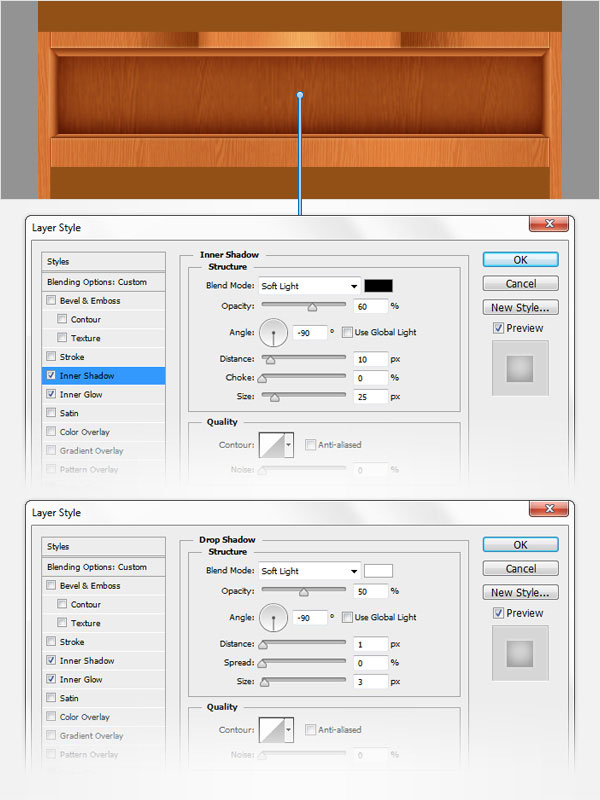The width and height of the screenshot is (600, 800).
Task: Select Inner Glow row in Drop Shadow dialog
Action: point(104,679)
